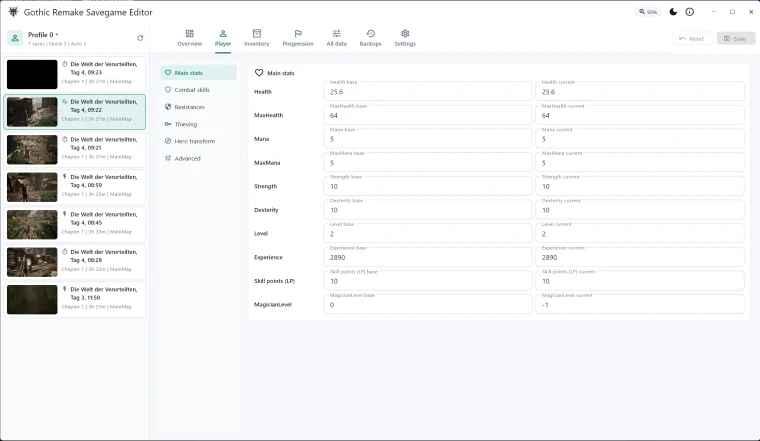Click the Reset button

pos(692,38)
